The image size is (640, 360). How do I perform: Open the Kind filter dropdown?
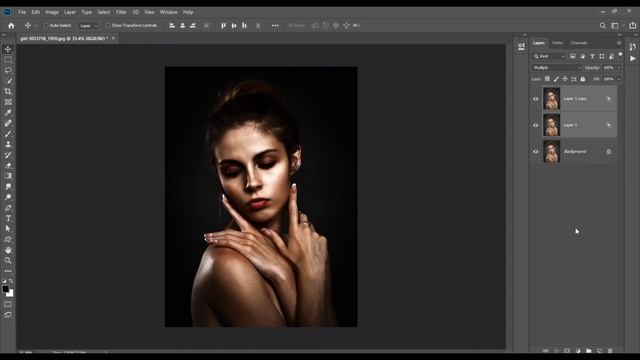point(549,56)
